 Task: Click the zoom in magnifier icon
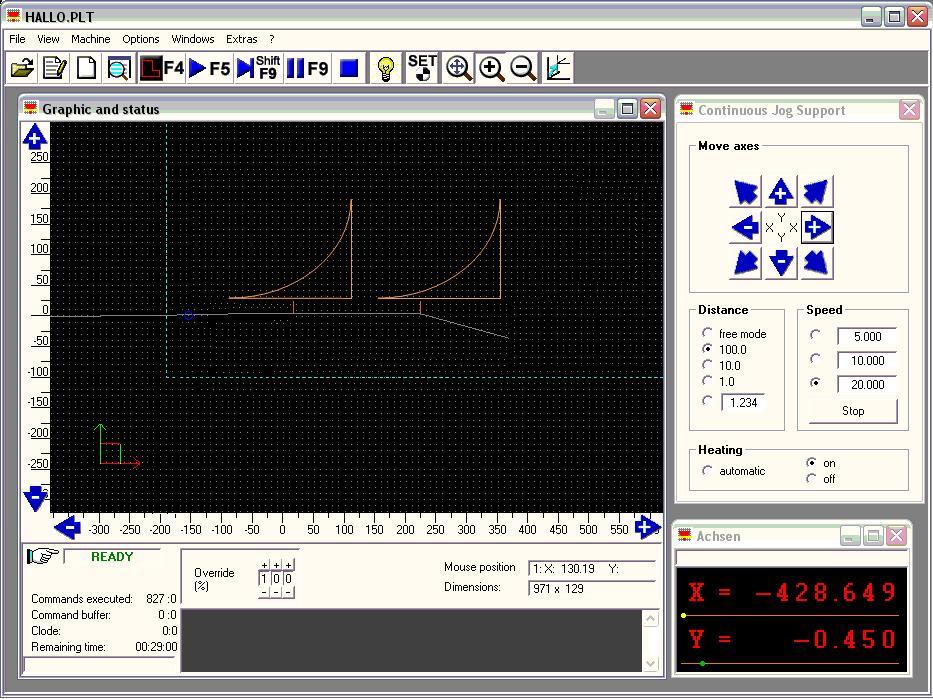click(x=491, y=68)
